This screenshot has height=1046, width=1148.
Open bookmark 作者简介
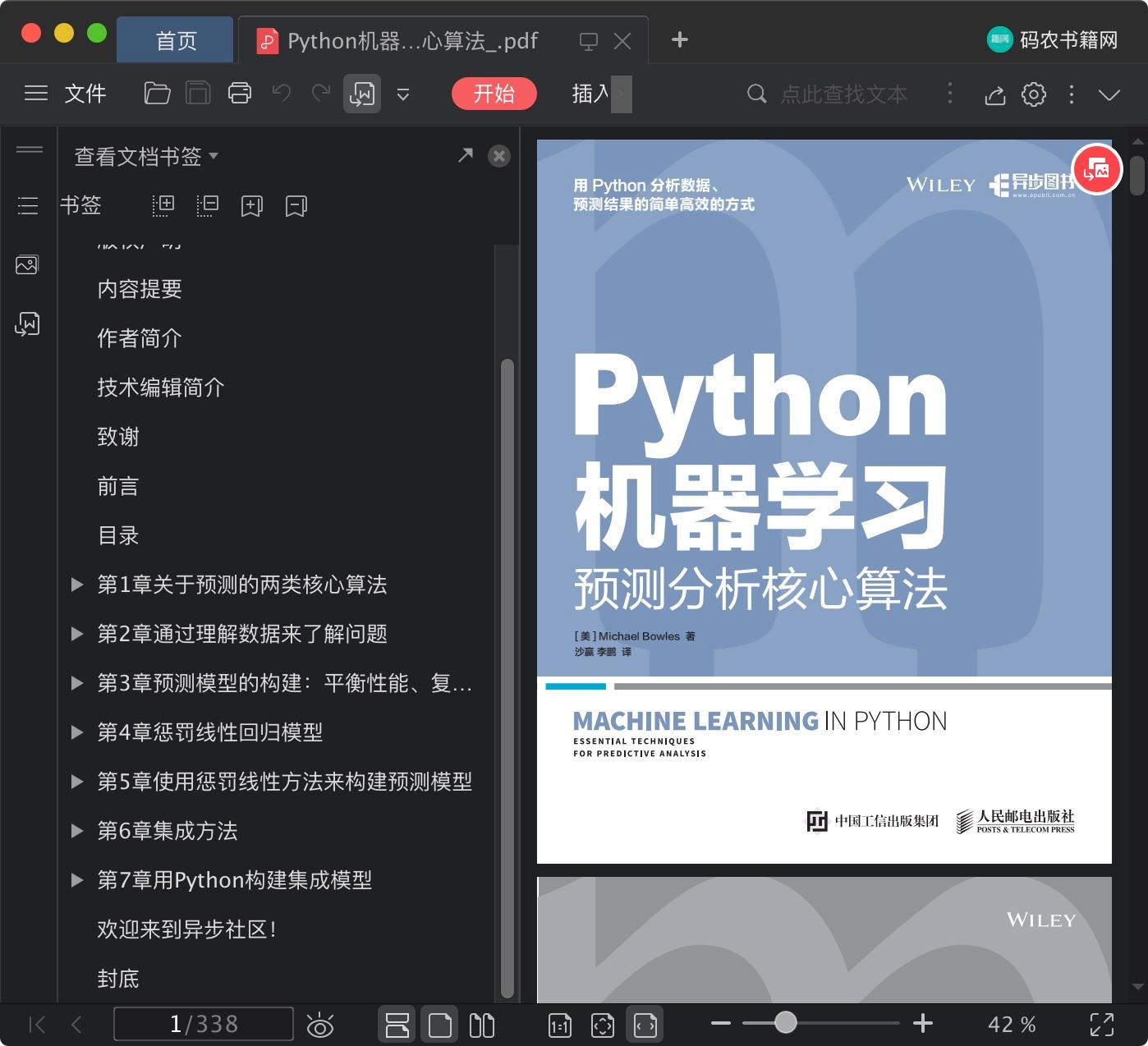click(x=140, y=338)
